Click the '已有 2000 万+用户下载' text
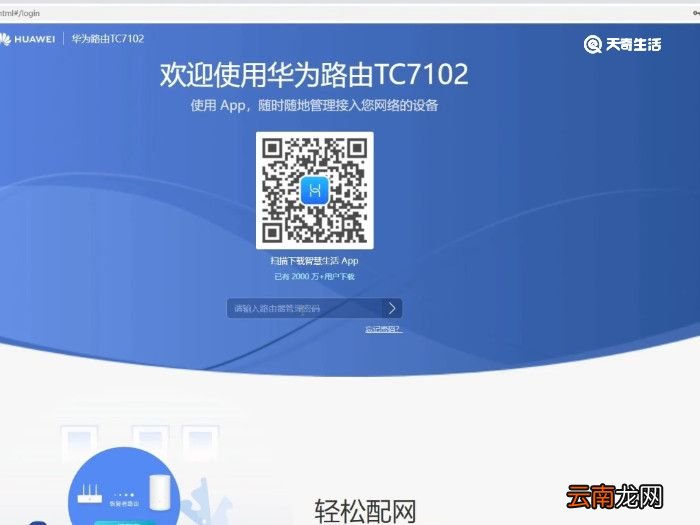This screenshot has height=525, width=700. 314,277
